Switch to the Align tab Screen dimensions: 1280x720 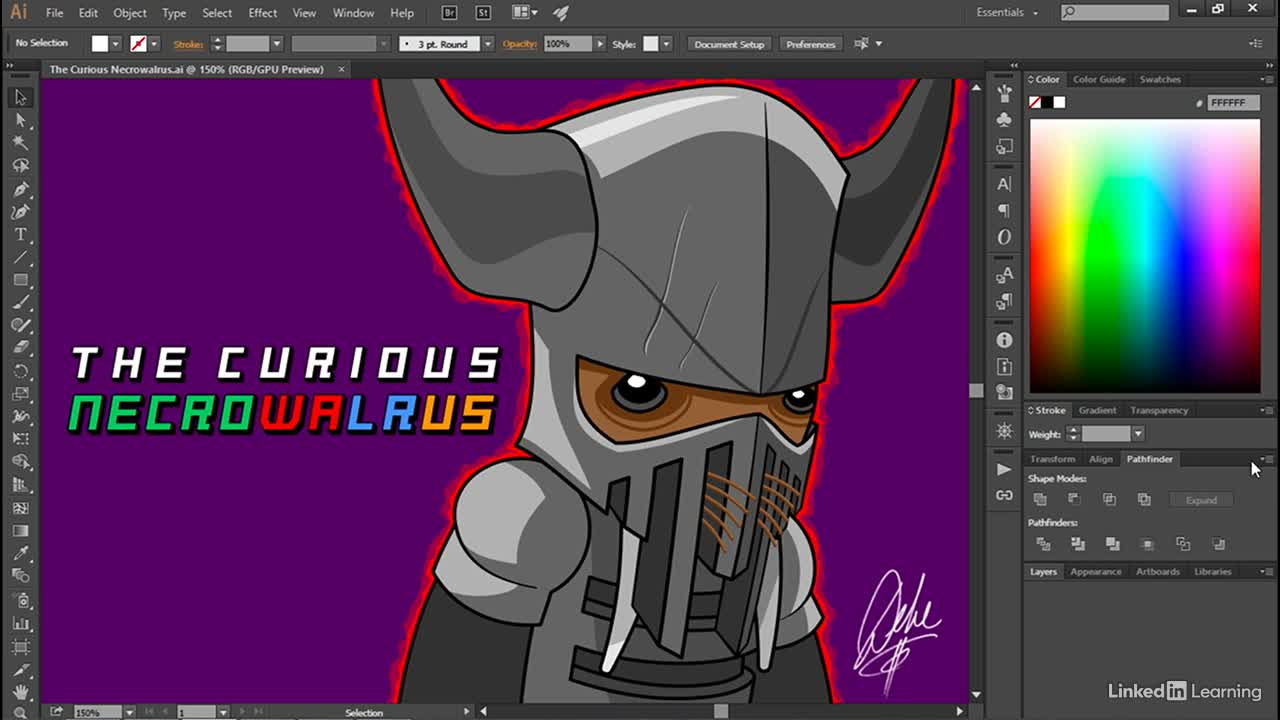(1101, 459)
